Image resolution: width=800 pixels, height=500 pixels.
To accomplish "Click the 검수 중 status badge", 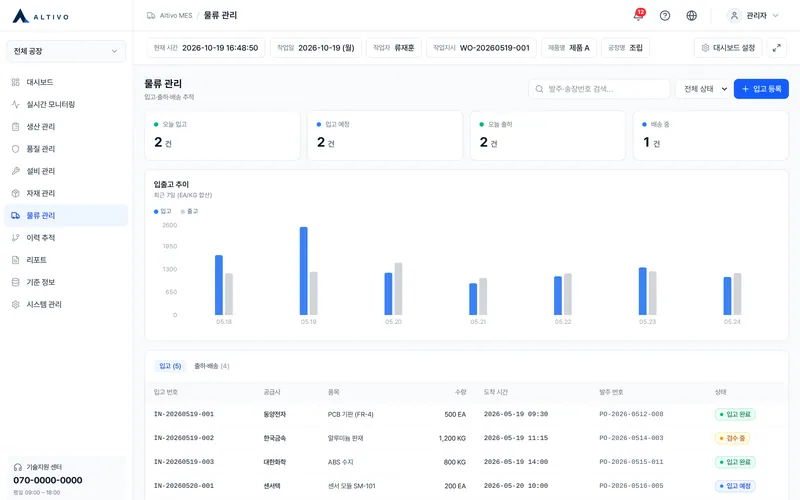I will pyautogui.click(x=732, y=438).
